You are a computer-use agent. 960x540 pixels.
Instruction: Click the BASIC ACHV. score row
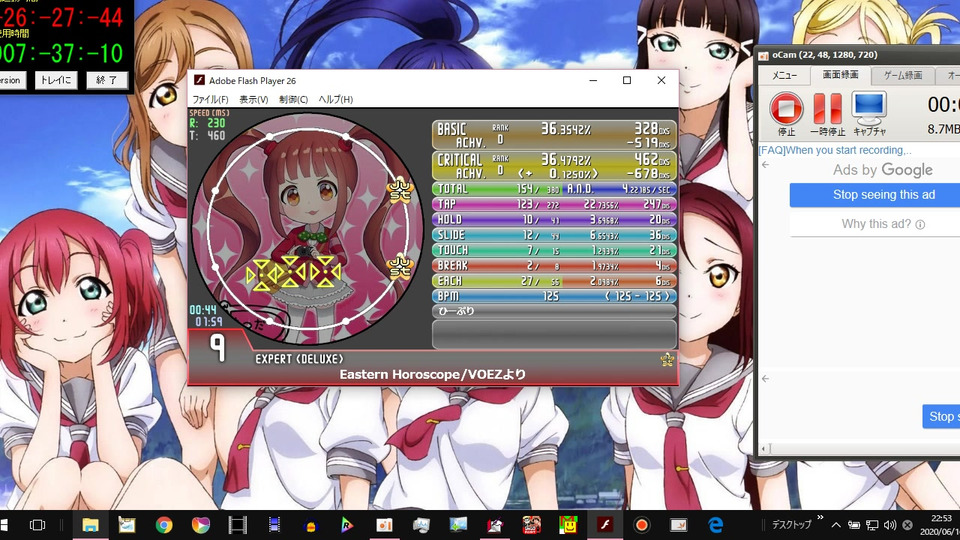[x=554, y=135]
